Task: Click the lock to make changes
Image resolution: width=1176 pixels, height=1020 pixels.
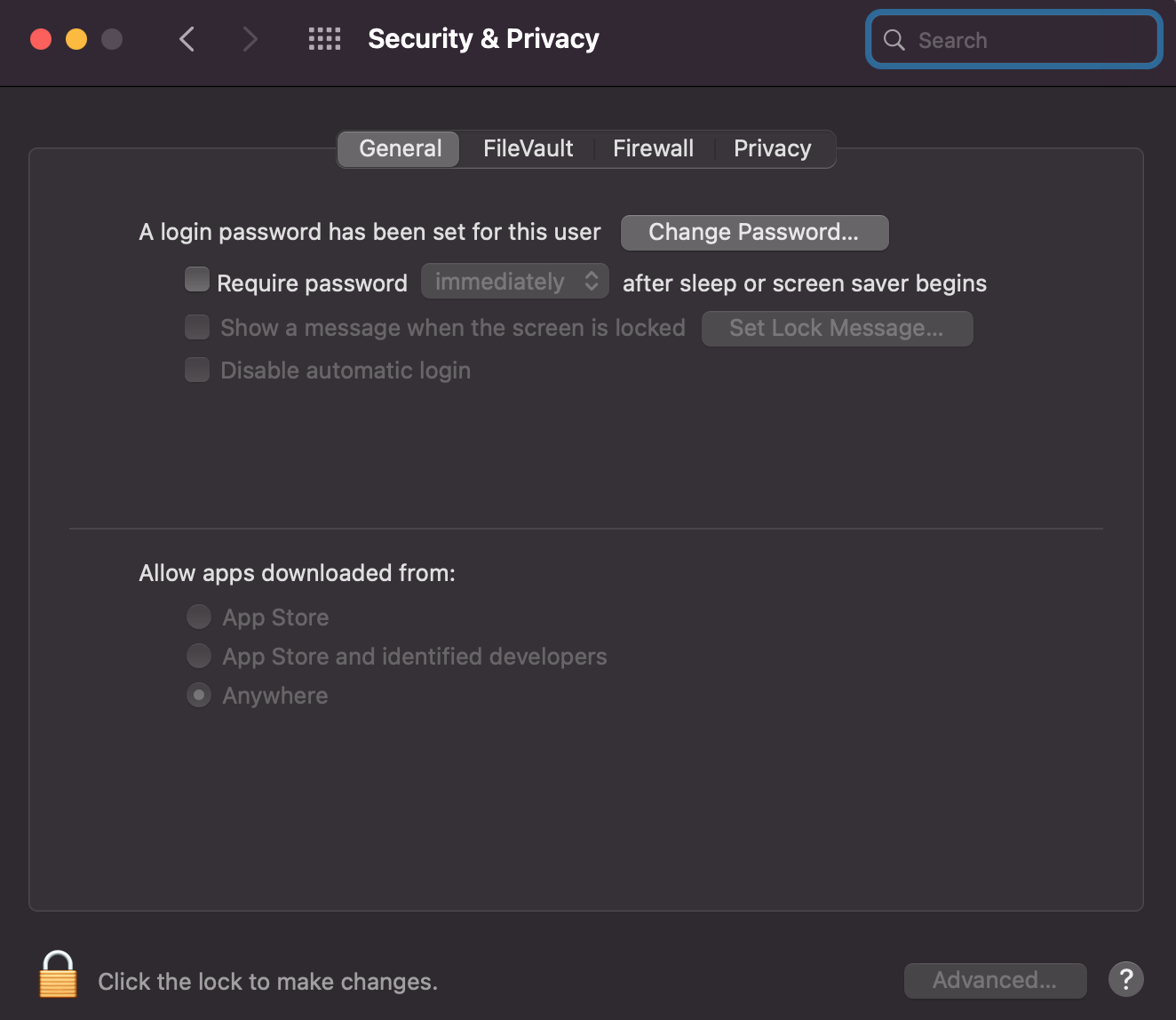Action: (58, 976)
